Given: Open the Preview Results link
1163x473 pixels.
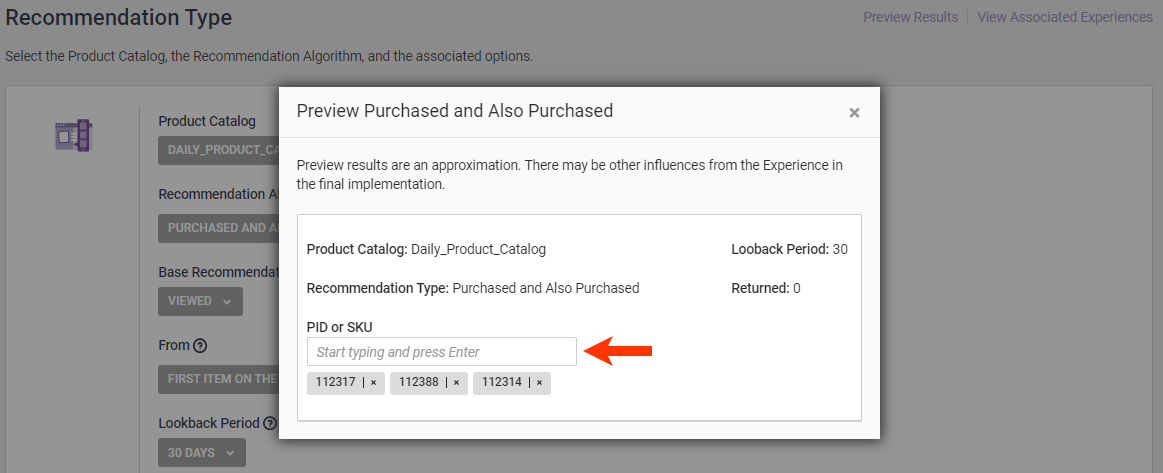Looking at the screenshot, I should pos(910,17).
